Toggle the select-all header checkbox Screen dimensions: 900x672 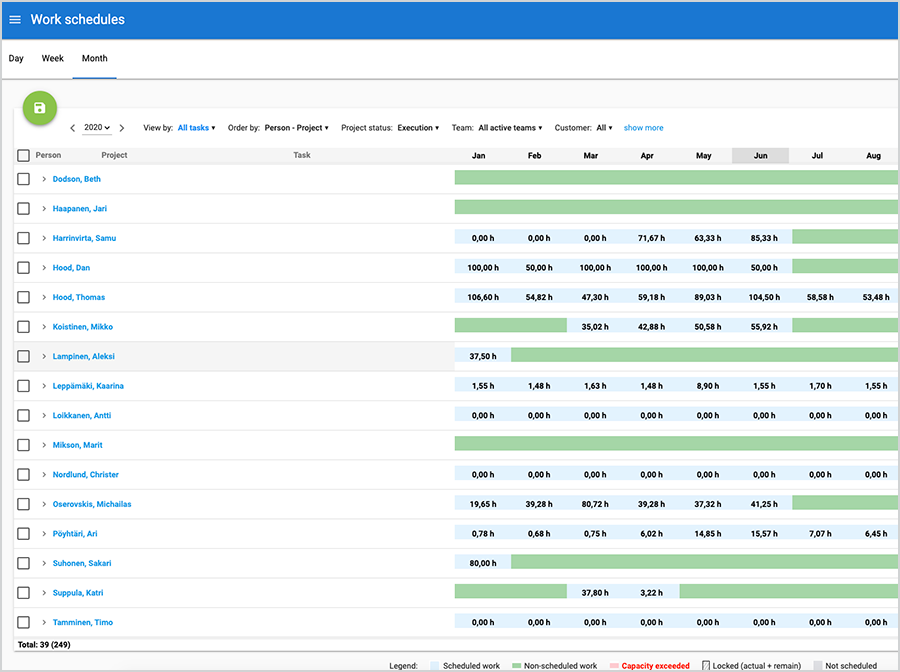click(x=24, y=156)
